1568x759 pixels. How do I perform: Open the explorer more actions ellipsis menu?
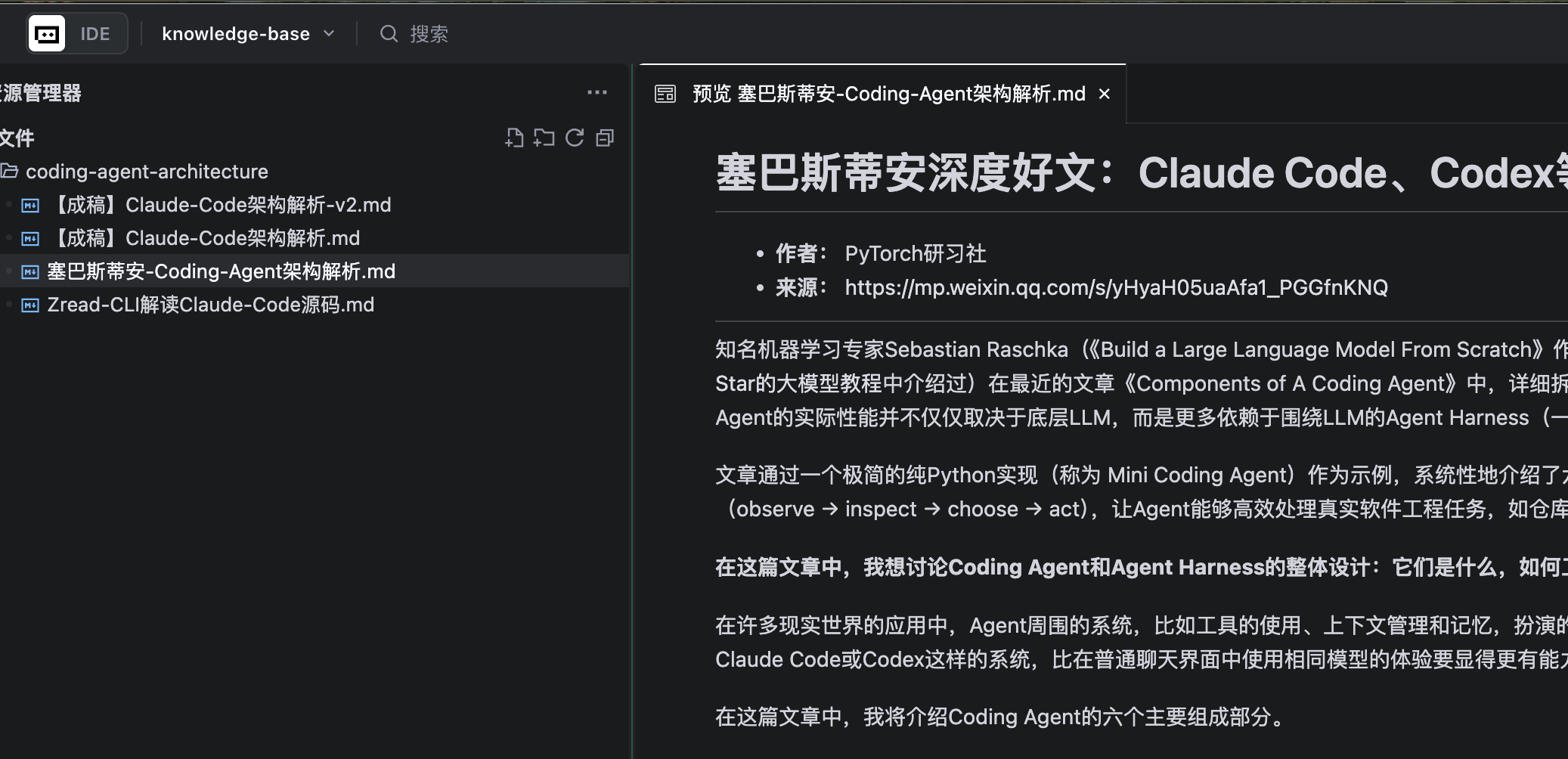pyautogui.click(x=597, y=92)
